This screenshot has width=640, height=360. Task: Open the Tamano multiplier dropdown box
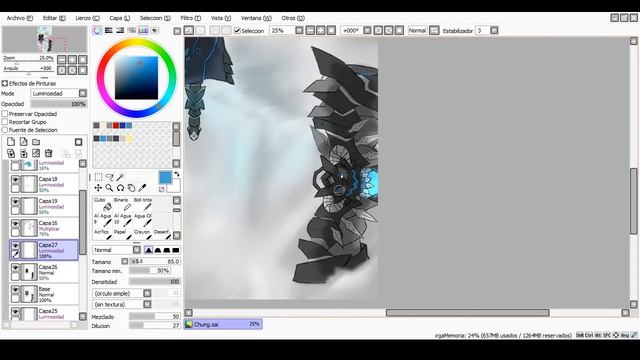tap(125, 261)
